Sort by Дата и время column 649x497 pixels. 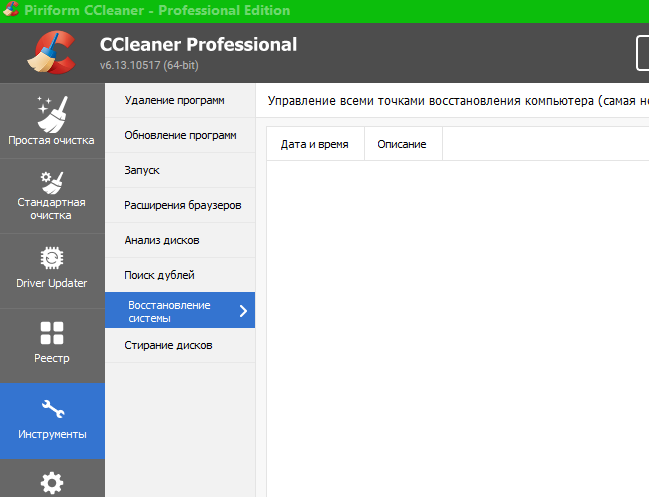pos(315,144)
